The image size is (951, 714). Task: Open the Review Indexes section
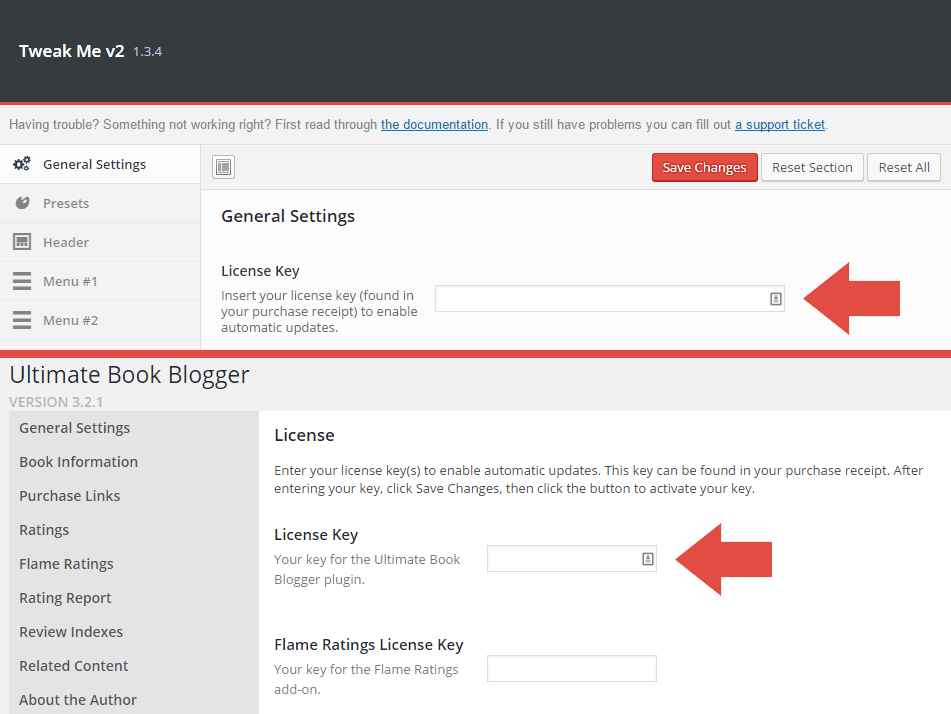[x=71, y=632]
